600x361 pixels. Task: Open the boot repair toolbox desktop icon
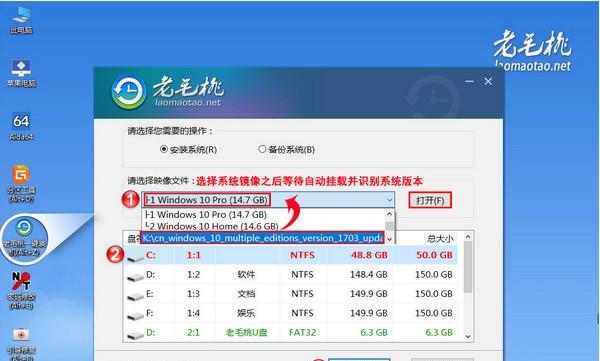tap(21, 344)
